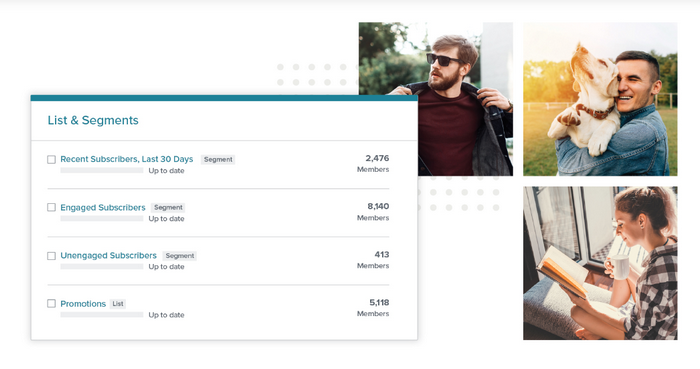Screen dimensions: 700x369
Task: Open photo of man hugging dog
Action: [600, 99]
